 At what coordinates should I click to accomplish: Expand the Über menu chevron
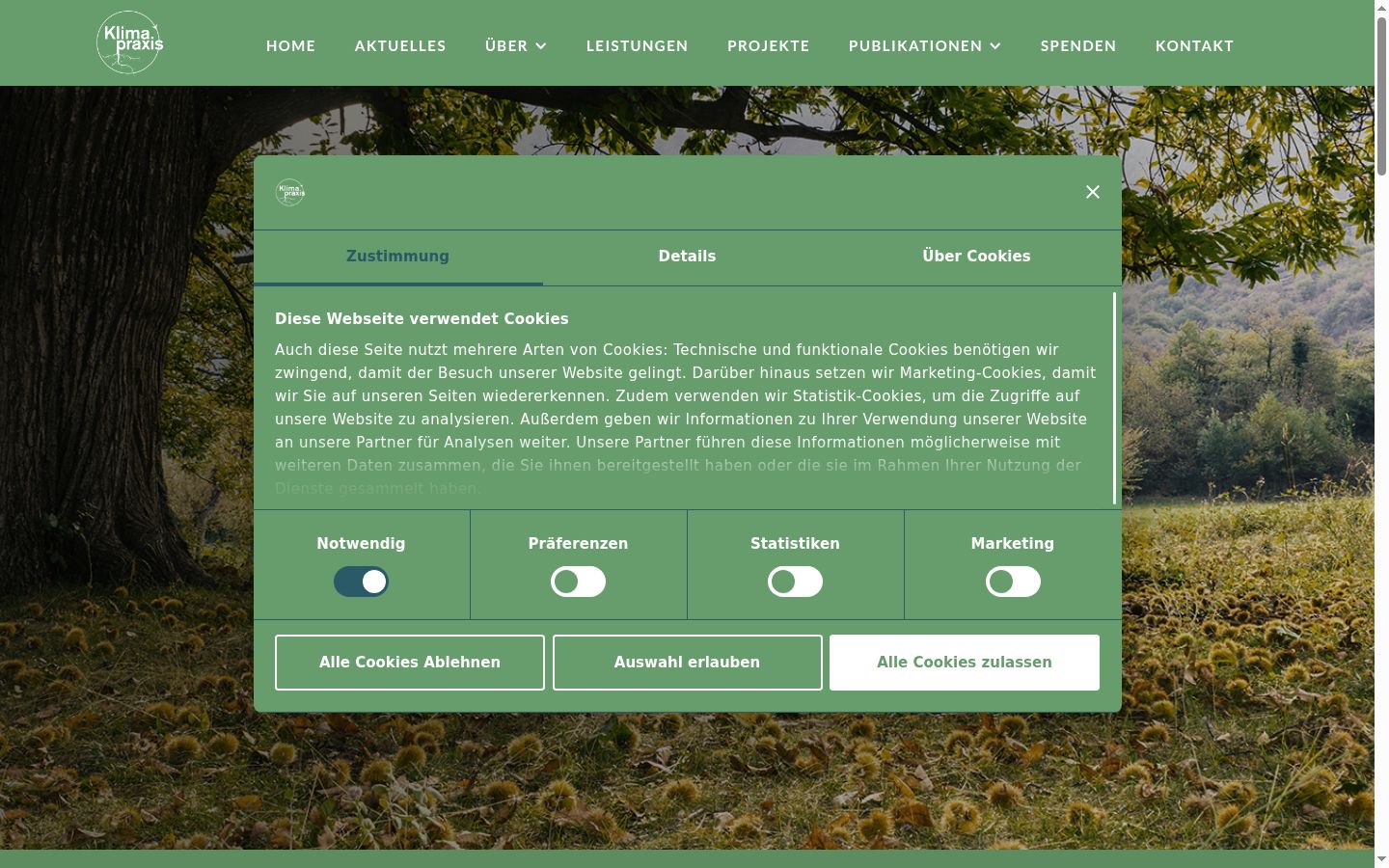coord(541,46)
